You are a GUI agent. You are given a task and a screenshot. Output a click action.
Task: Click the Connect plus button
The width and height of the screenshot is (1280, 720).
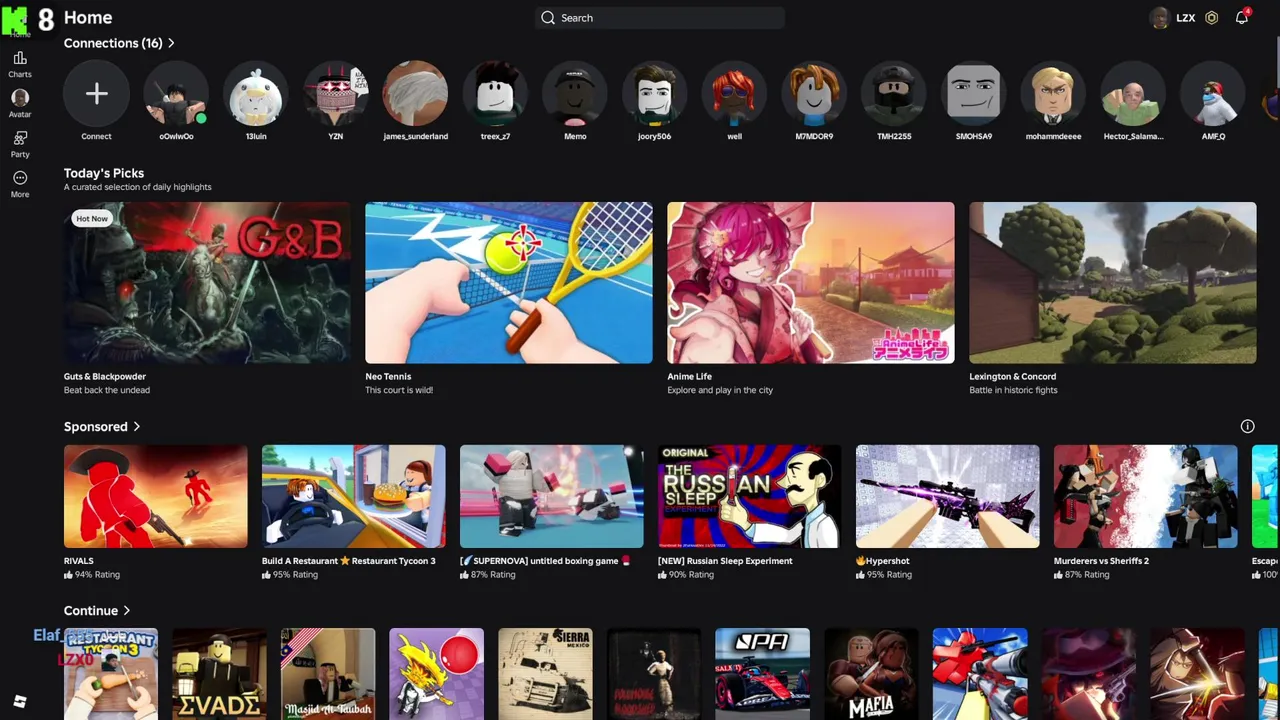point(96,94)
